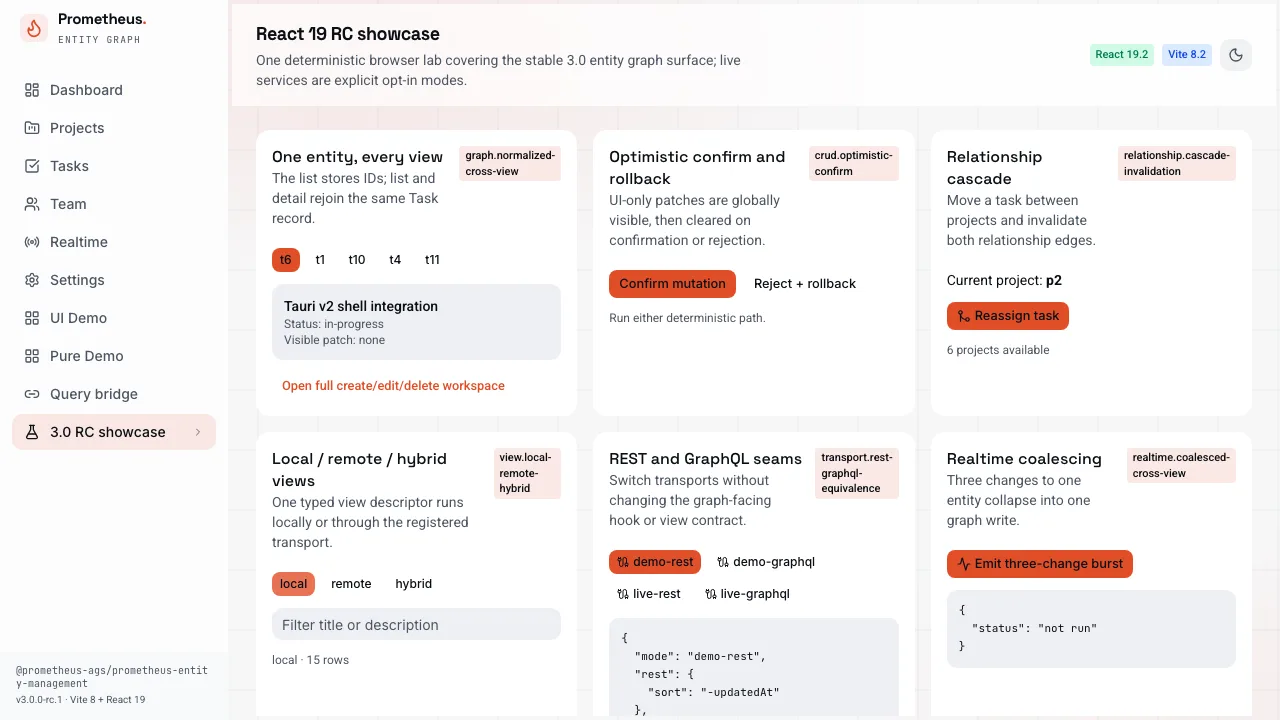This screenshot has width=1280, height=720.
Task: Emit the three-change burst
Action: point(1040,564)
